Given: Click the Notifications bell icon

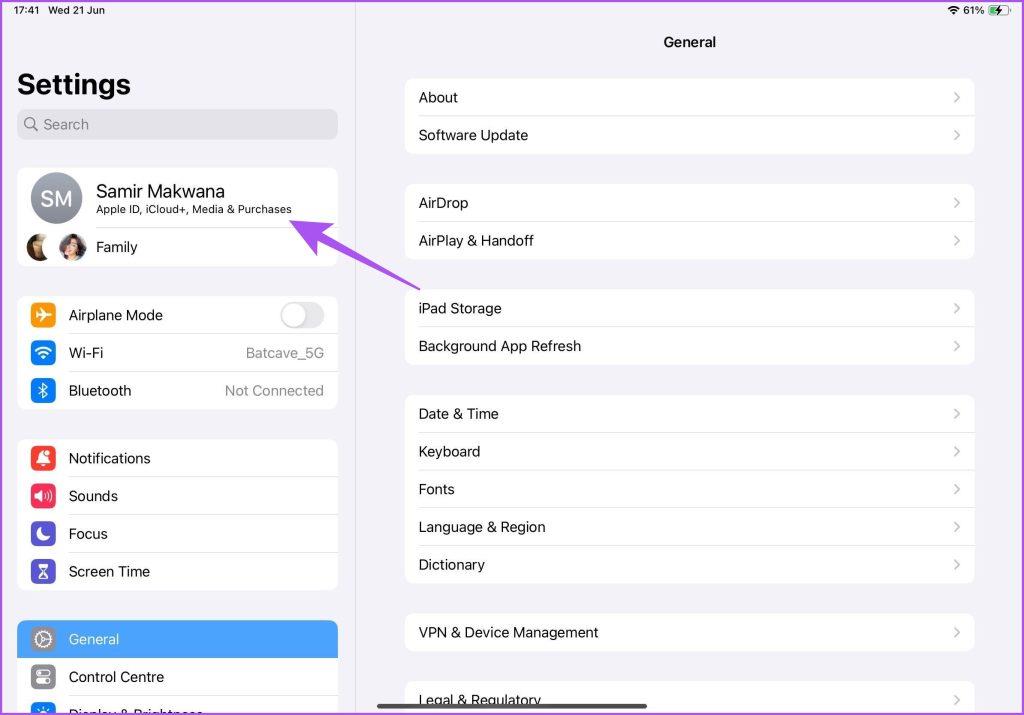Looking at the screenshot, I should click(x=43, y=458).
